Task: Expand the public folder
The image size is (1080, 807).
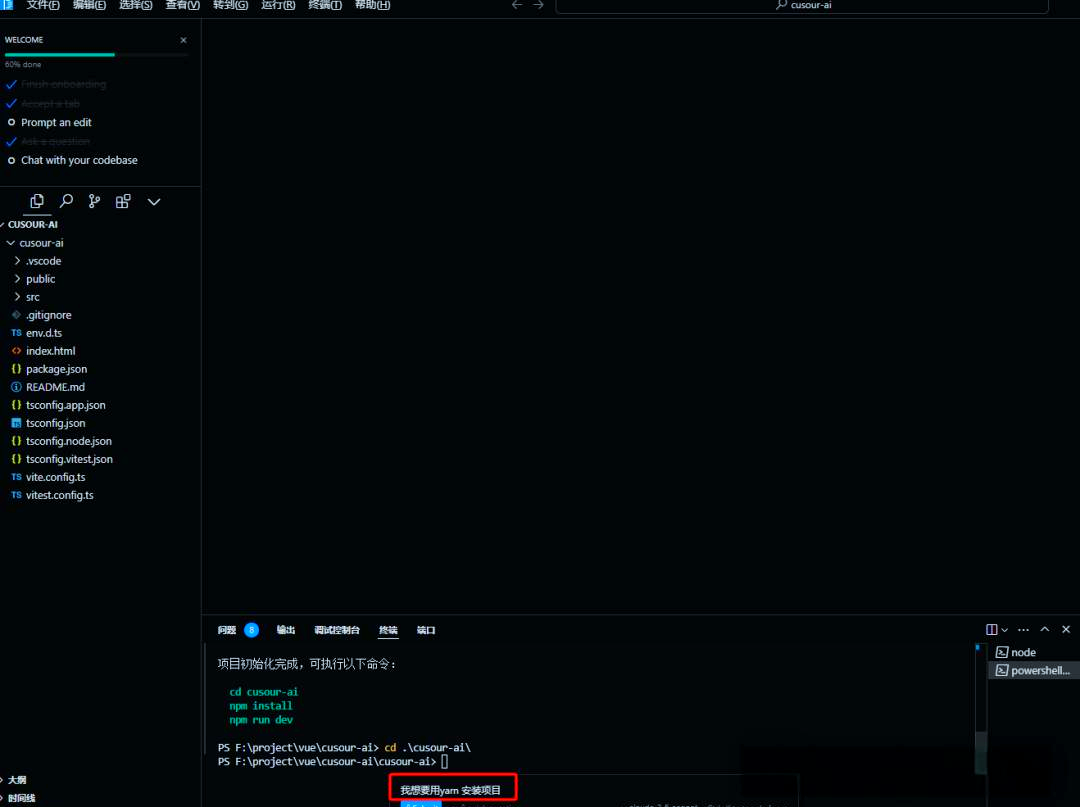Action: [40, 279]
